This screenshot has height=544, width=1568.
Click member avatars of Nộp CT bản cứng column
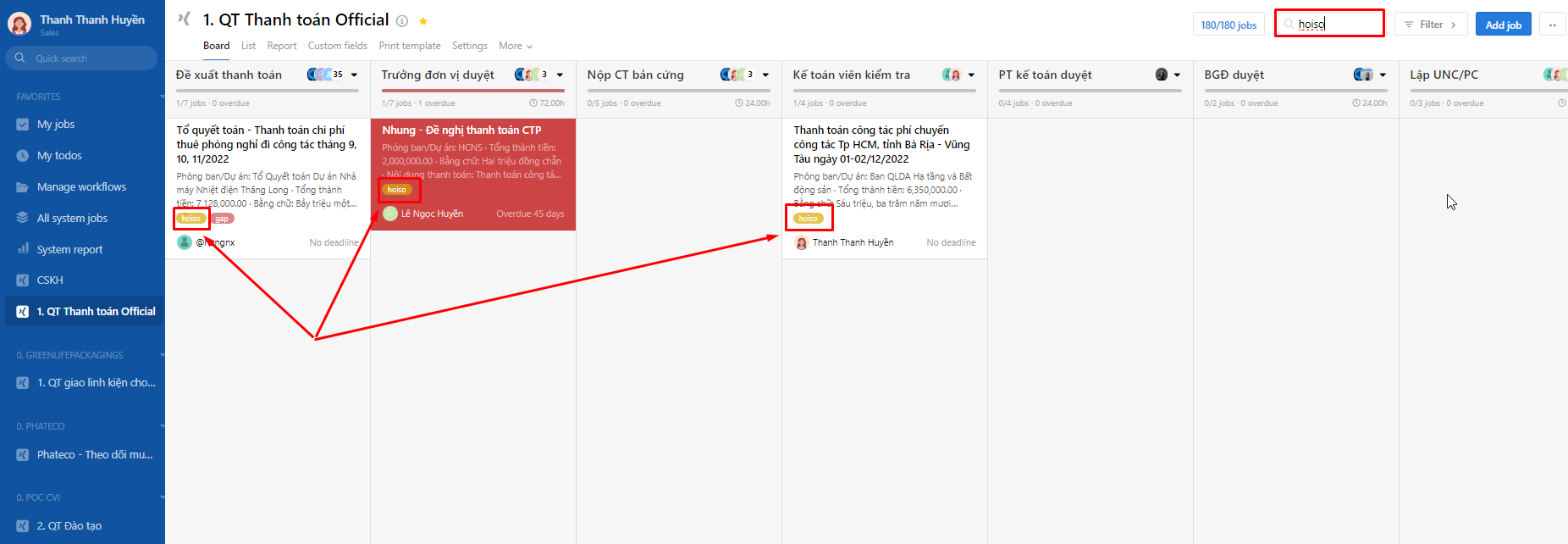click(737, 75)
